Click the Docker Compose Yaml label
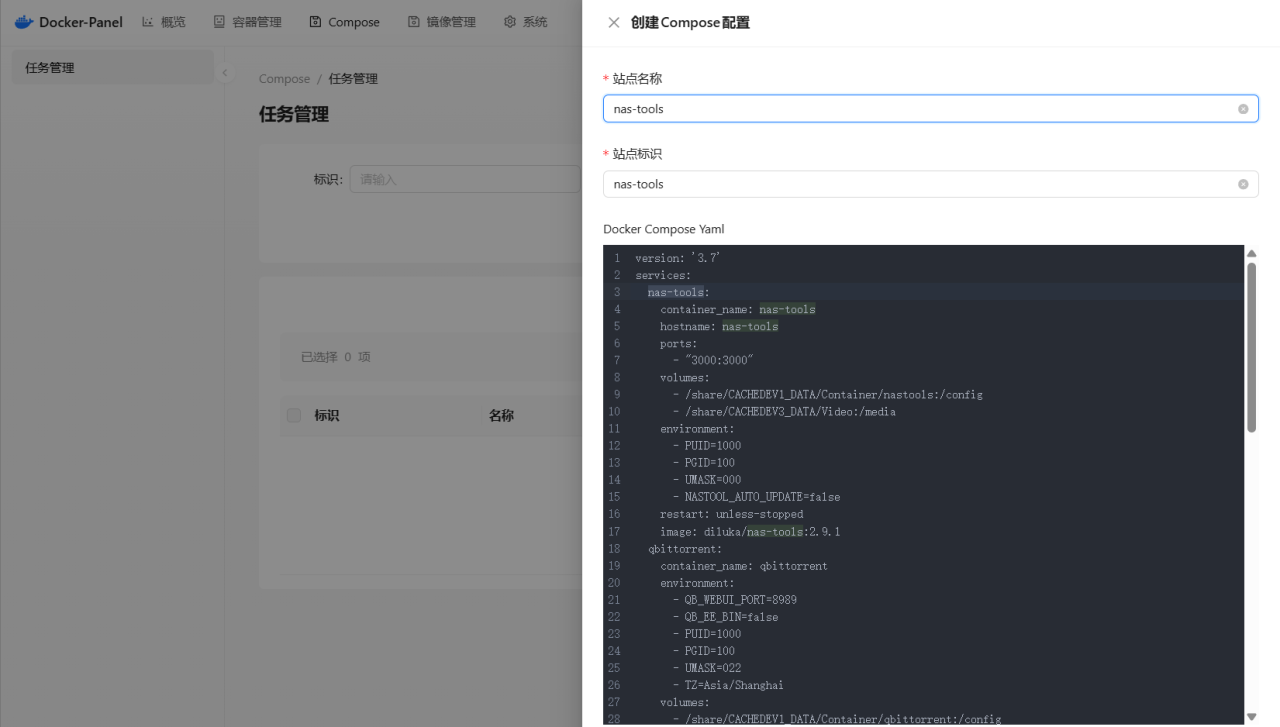The image size is (1280, 727). 664,229
